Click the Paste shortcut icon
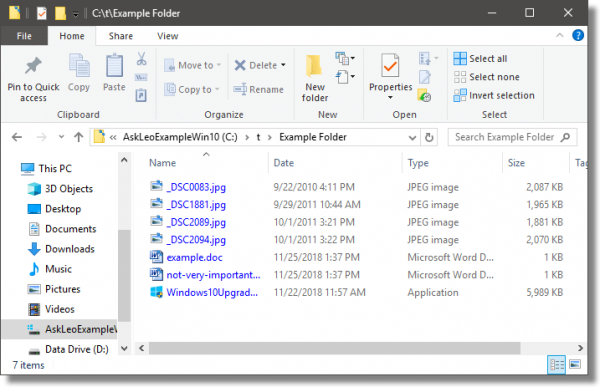 pyautogui.click(x=141, y=95)
